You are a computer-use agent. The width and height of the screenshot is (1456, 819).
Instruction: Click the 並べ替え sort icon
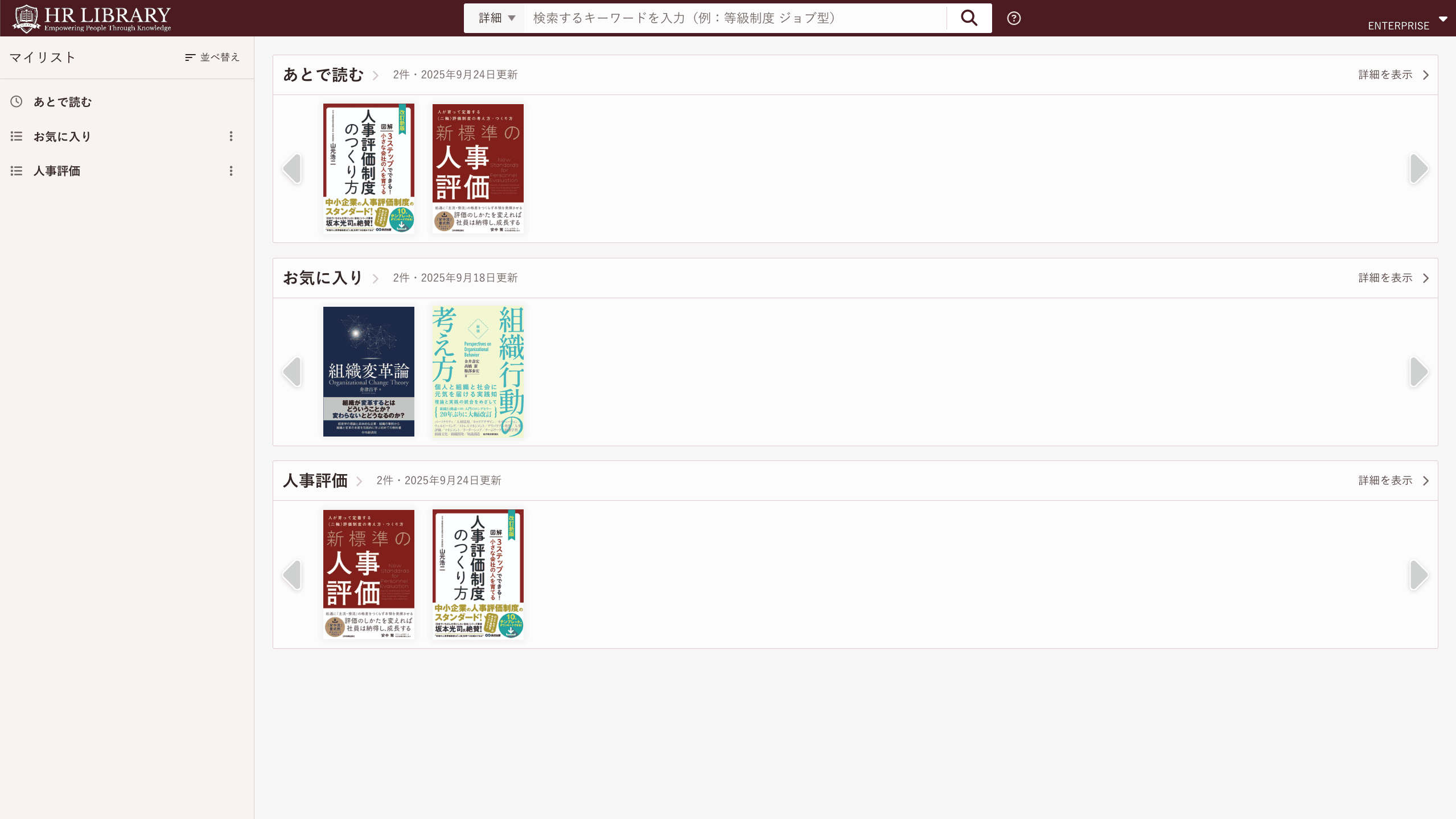tap(190, 57)
